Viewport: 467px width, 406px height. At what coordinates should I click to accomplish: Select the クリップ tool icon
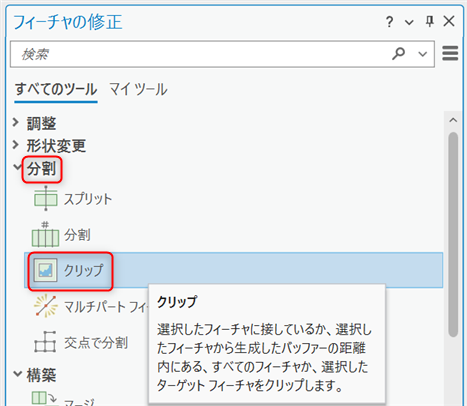pos(46,270)
